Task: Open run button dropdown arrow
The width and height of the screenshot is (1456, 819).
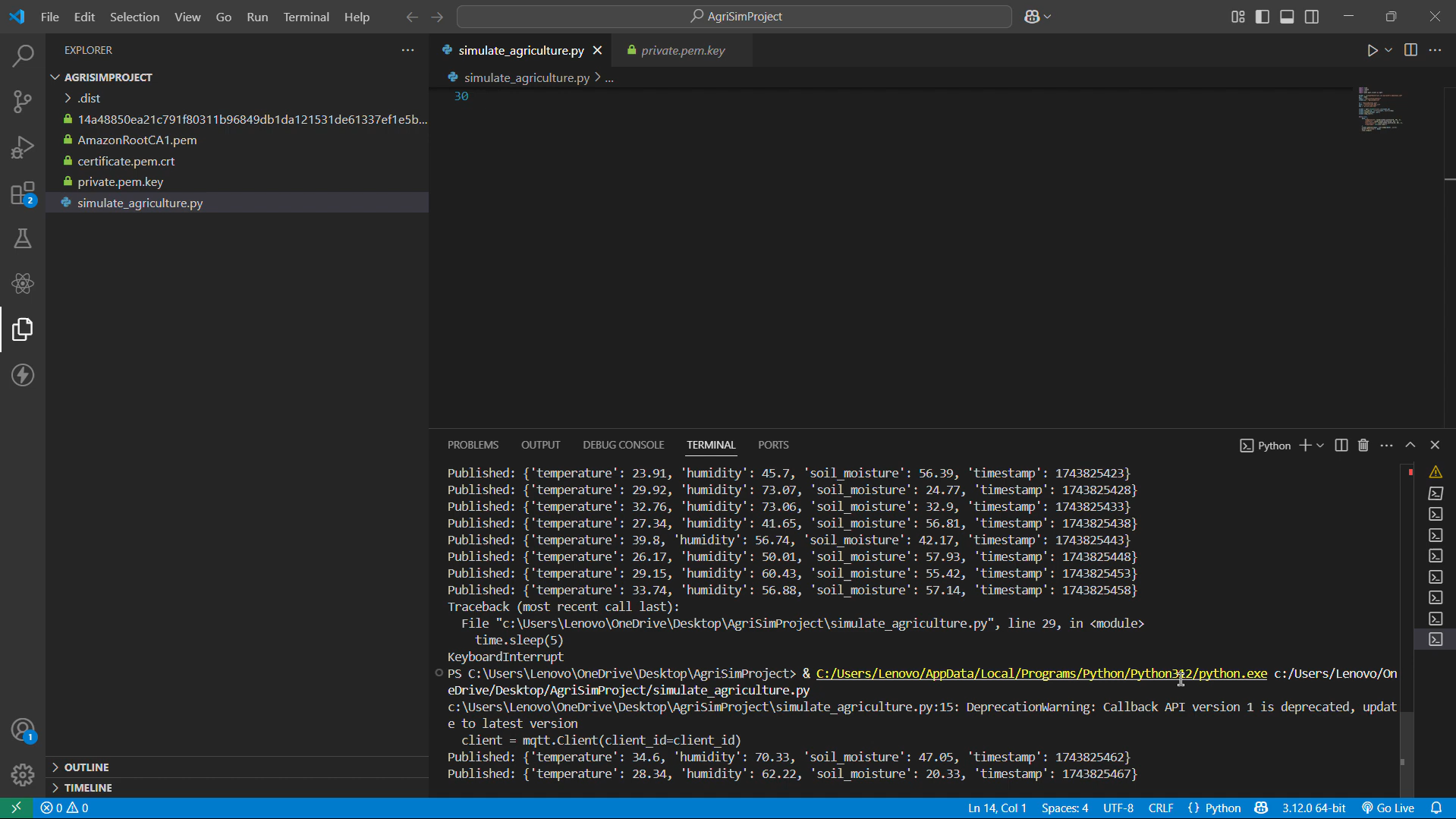Action: (x=1388, y=50)
